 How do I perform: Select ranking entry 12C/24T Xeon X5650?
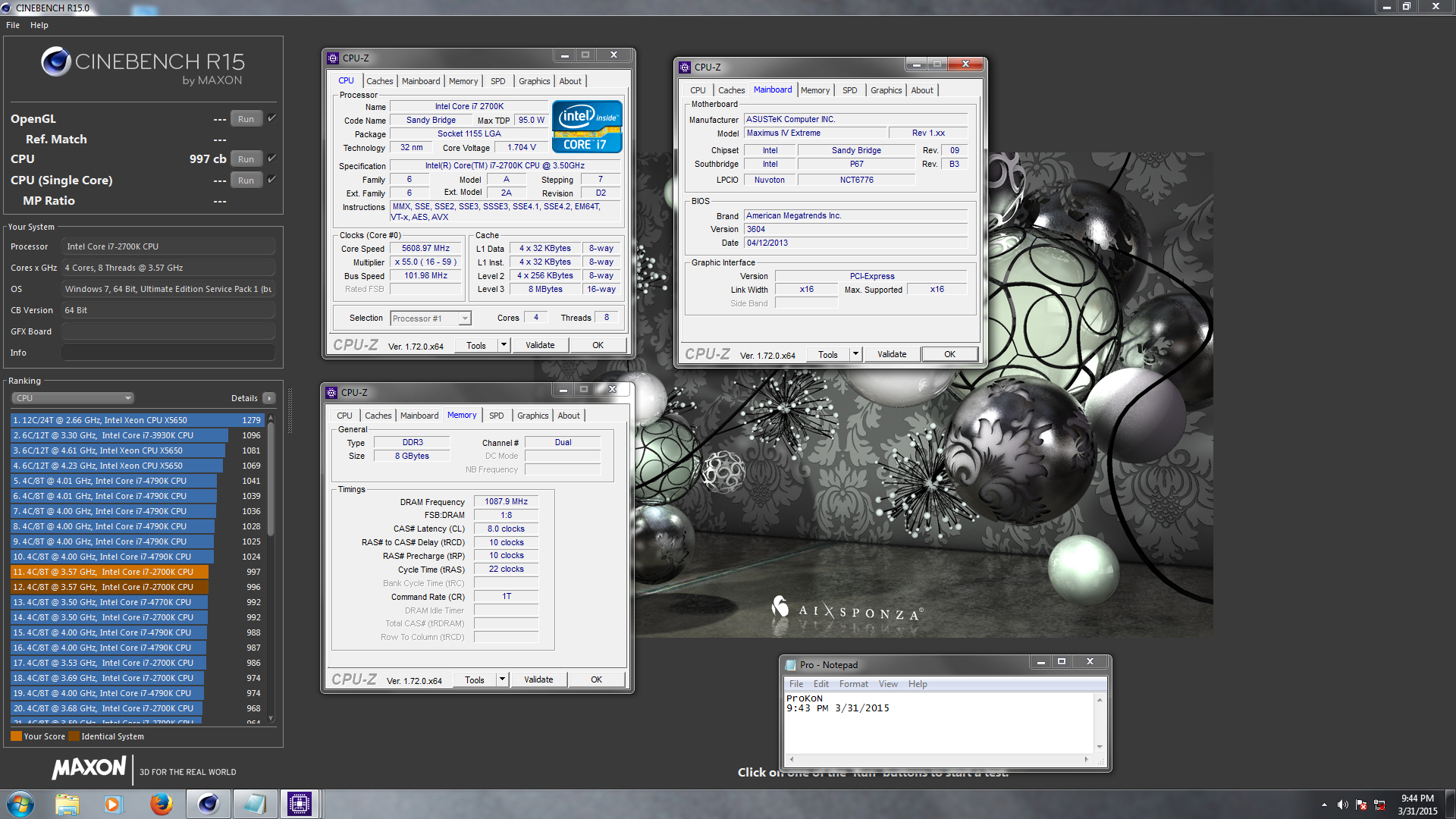pyautogui.click(x=137, y=420)
